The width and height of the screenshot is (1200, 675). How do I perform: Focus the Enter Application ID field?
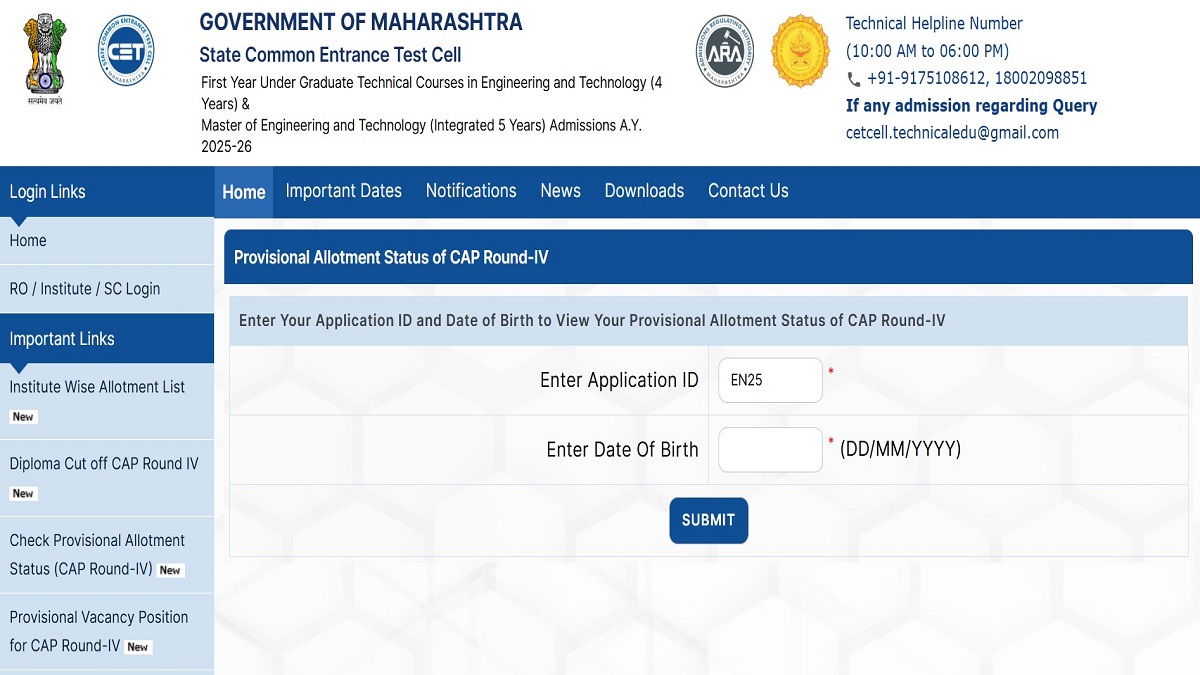pyautogui.click(x=770, y=380)
